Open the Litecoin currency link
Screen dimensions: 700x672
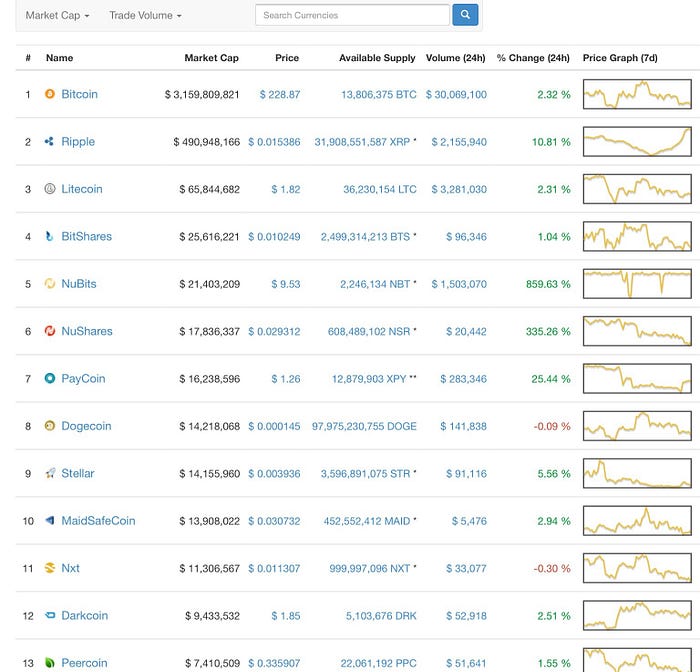tap(82, 189)
